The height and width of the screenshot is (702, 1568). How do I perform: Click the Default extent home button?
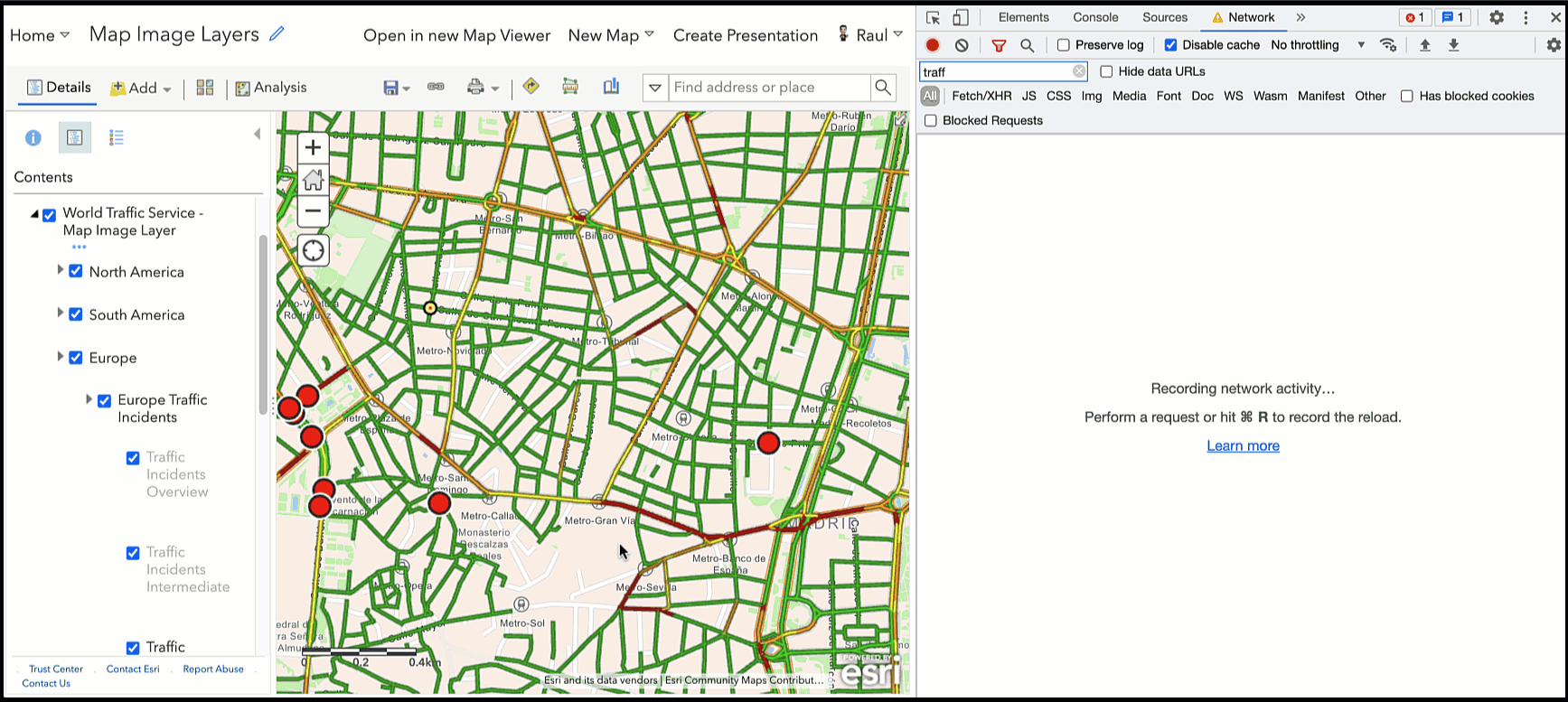[x=313, y=180]
